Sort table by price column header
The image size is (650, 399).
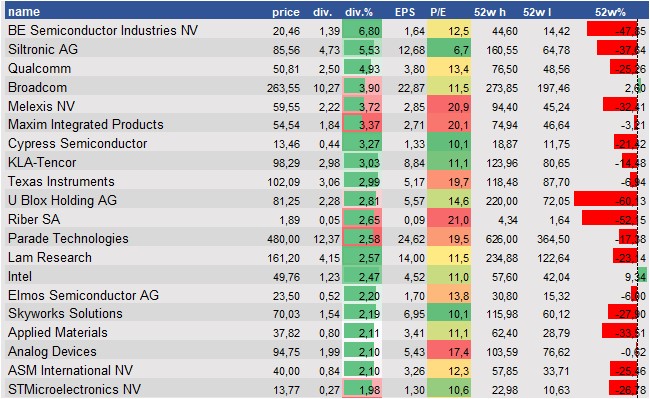click(286, 12)
